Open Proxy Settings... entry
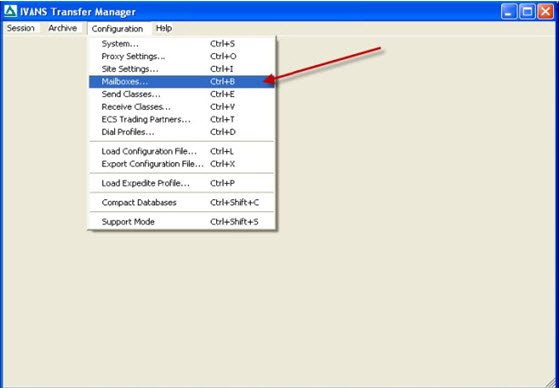 pos(182,56)
